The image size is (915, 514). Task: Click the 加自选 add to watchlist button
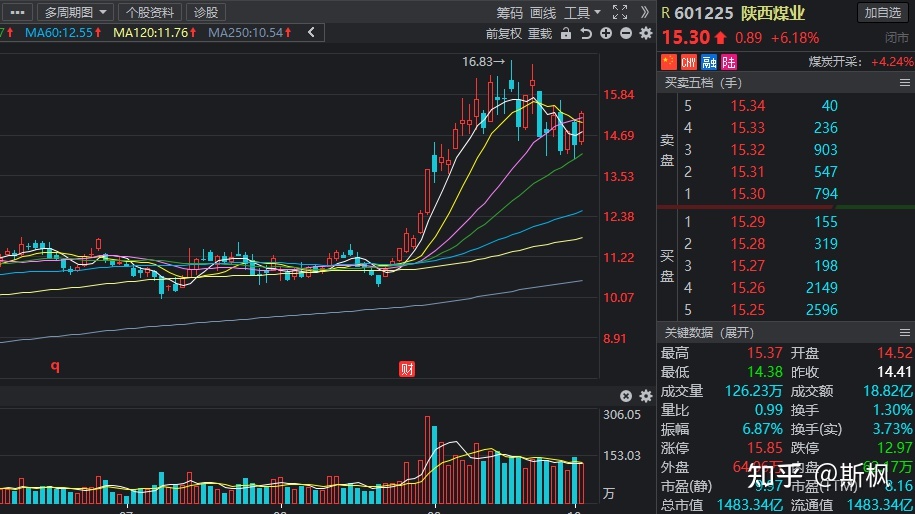pyautogui.click(x=882, y=13)
